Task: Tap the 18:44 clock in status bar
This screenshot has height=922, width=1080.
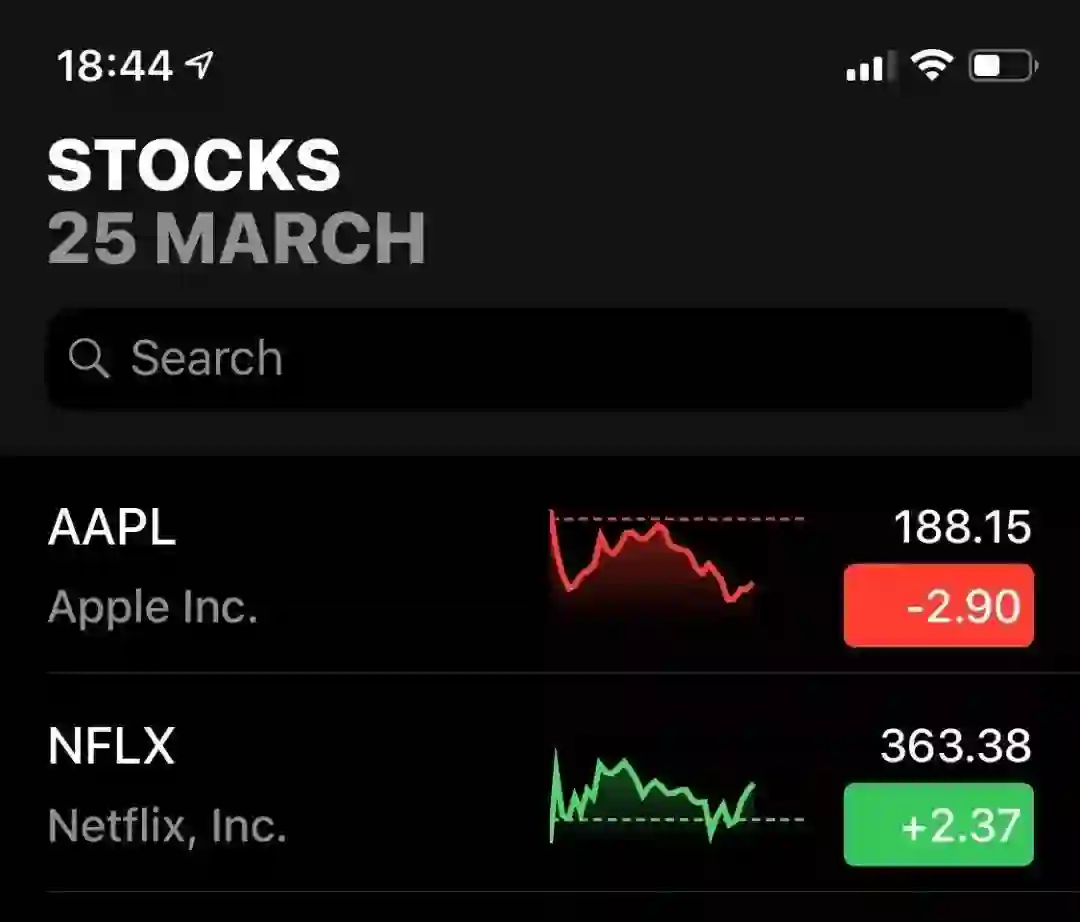Action: (115, 67)
